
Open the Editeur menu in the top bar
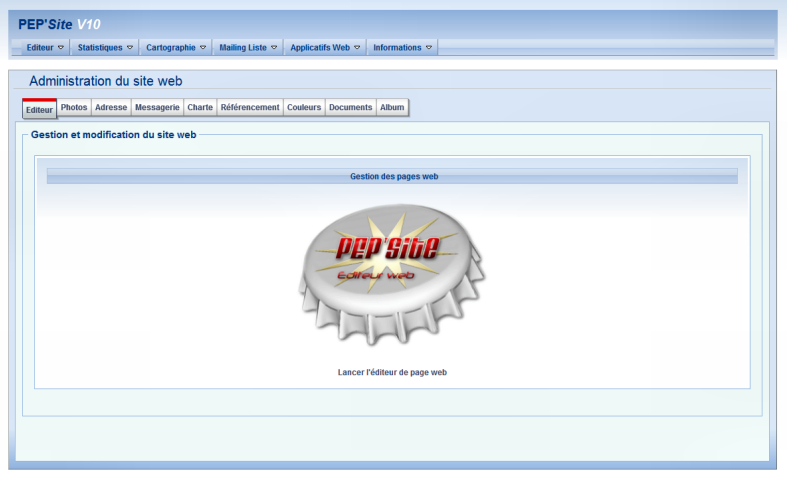click(45, 48)
